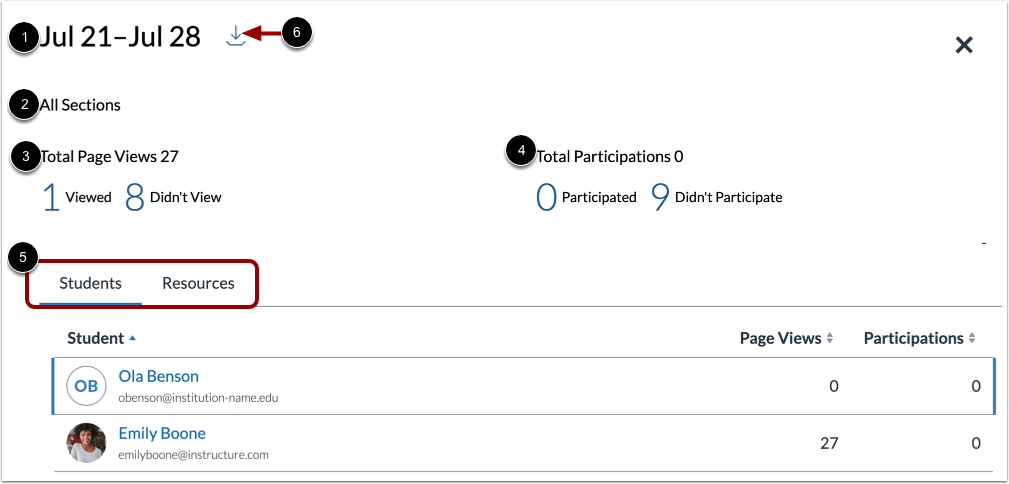Click the numbered marker 2 annotation
The width and height of the screenshot is (1009, 484).
click(x=24, y=104)
